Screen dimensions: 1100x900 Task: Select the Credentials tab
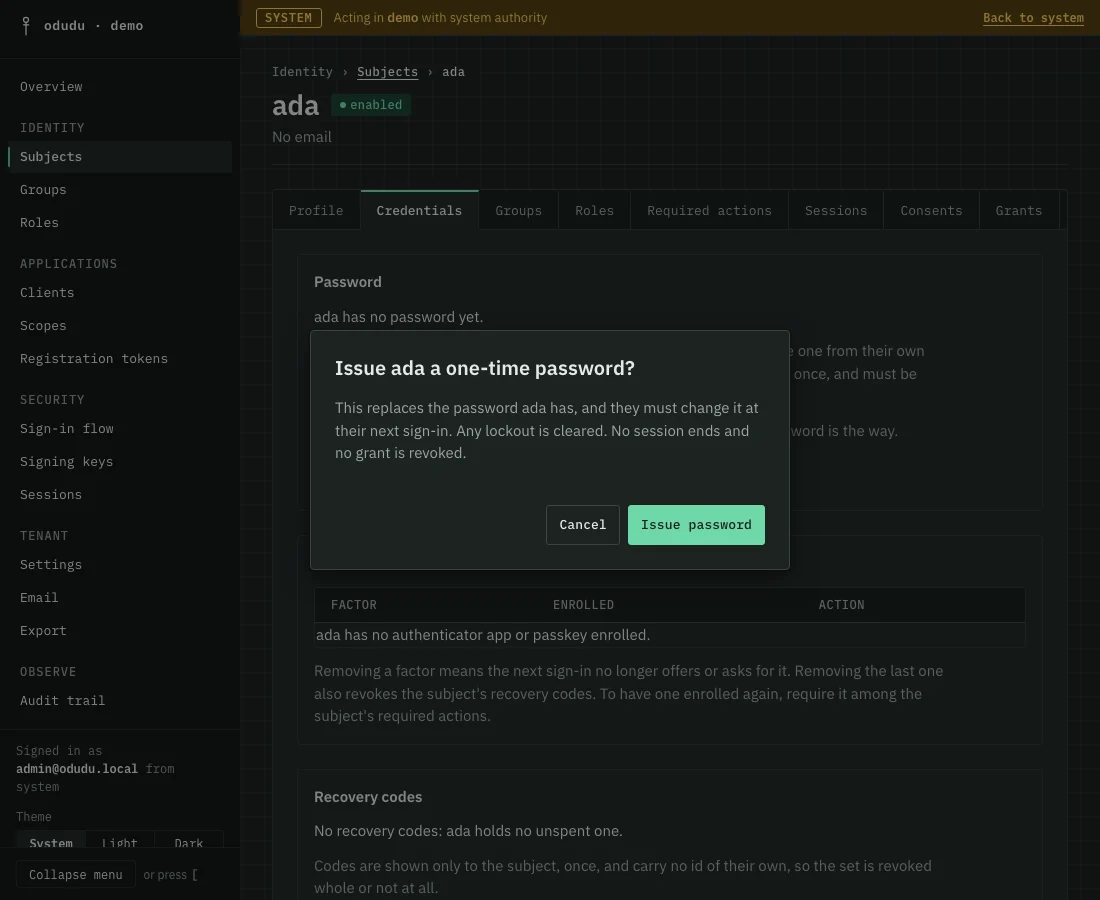(x=419, y=210)
